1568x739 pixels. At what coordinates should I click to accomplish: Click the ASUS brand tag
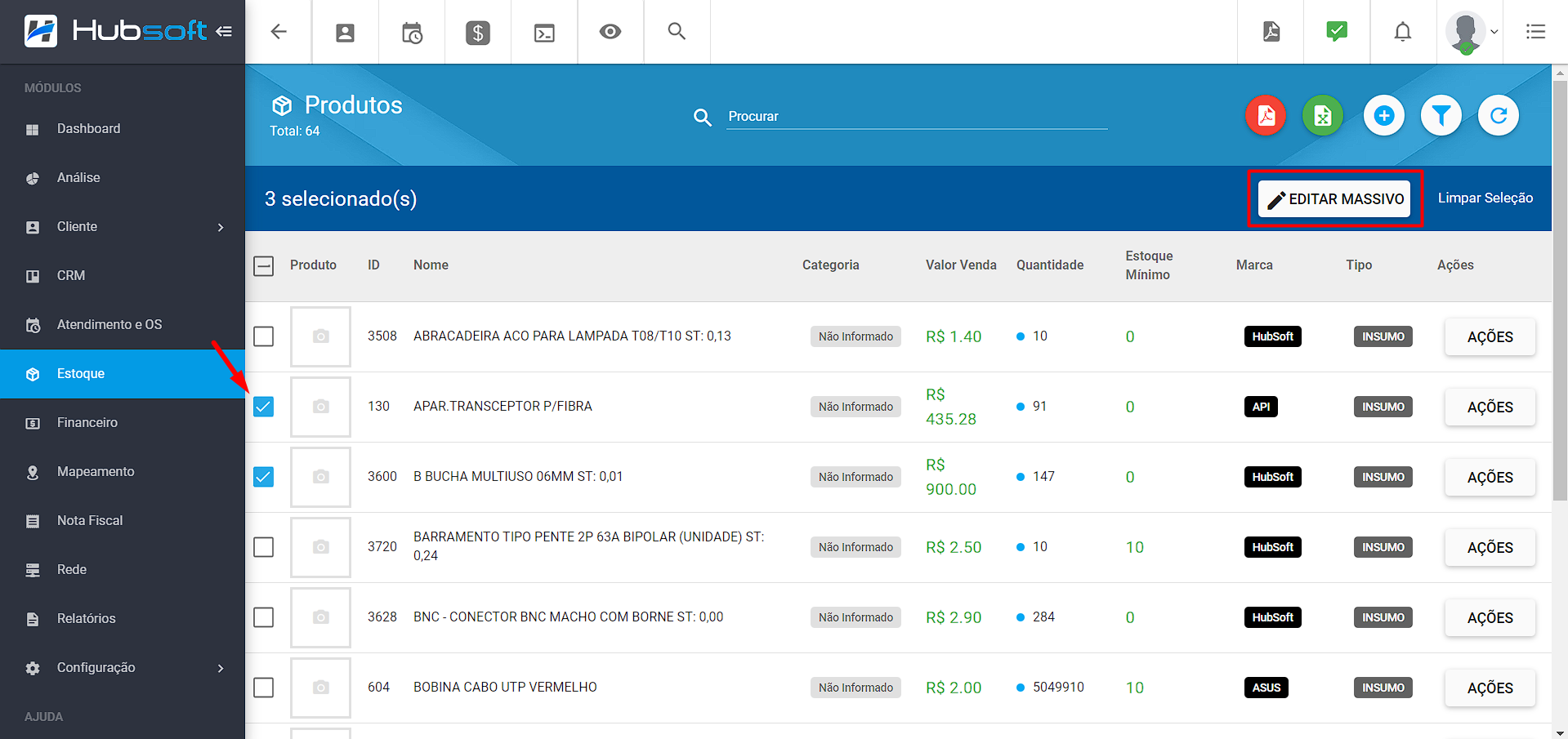(x=1266, y=688)
